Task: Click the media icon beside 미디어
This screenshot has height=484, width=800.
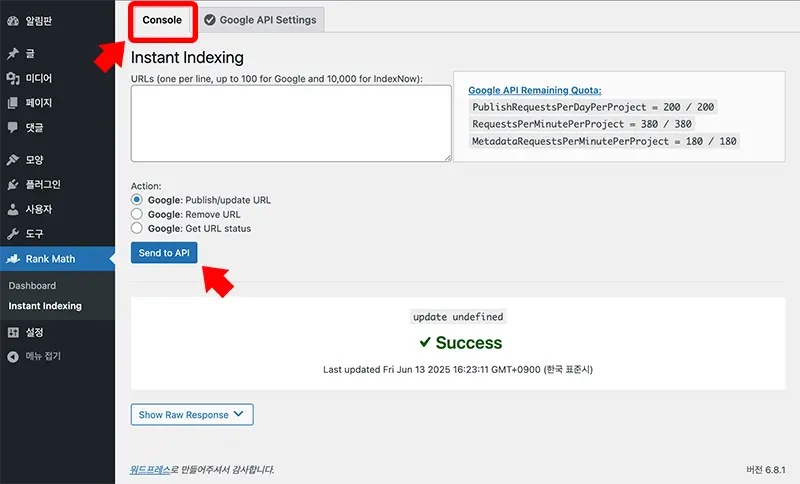Action: [x=13, y=78]
